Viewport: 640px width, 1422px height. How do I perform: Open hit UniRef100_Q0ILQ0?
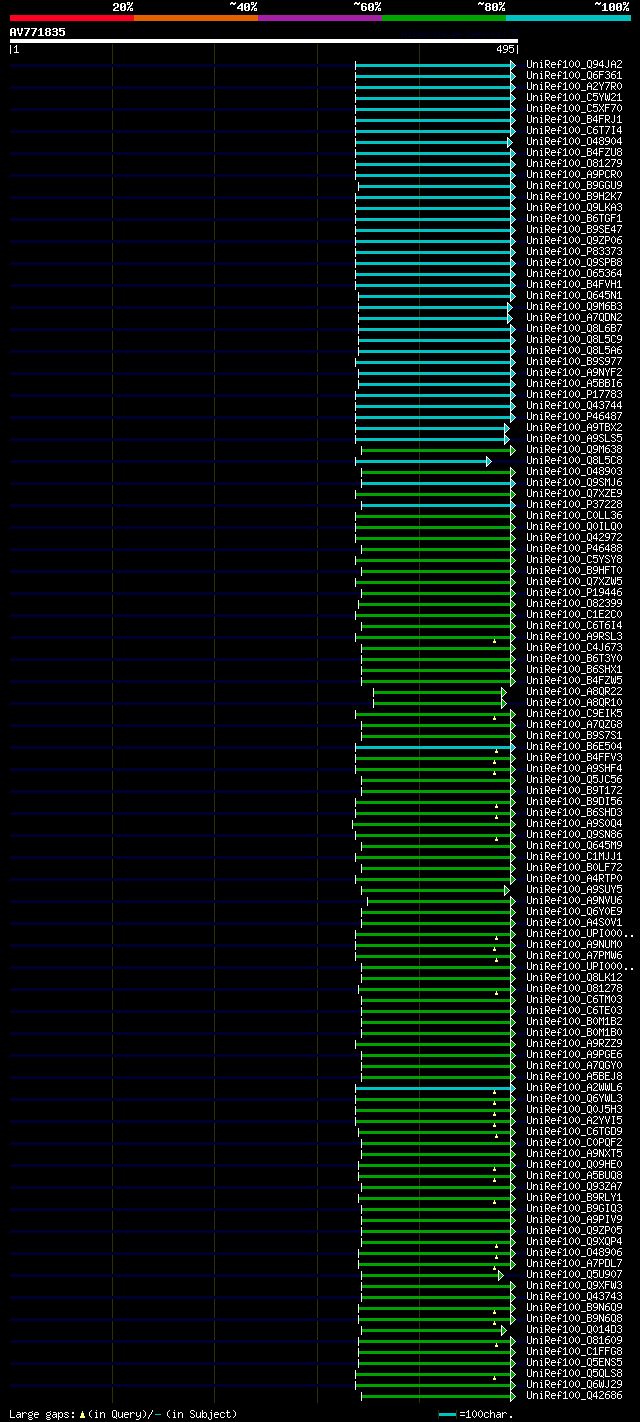point(574,527)
